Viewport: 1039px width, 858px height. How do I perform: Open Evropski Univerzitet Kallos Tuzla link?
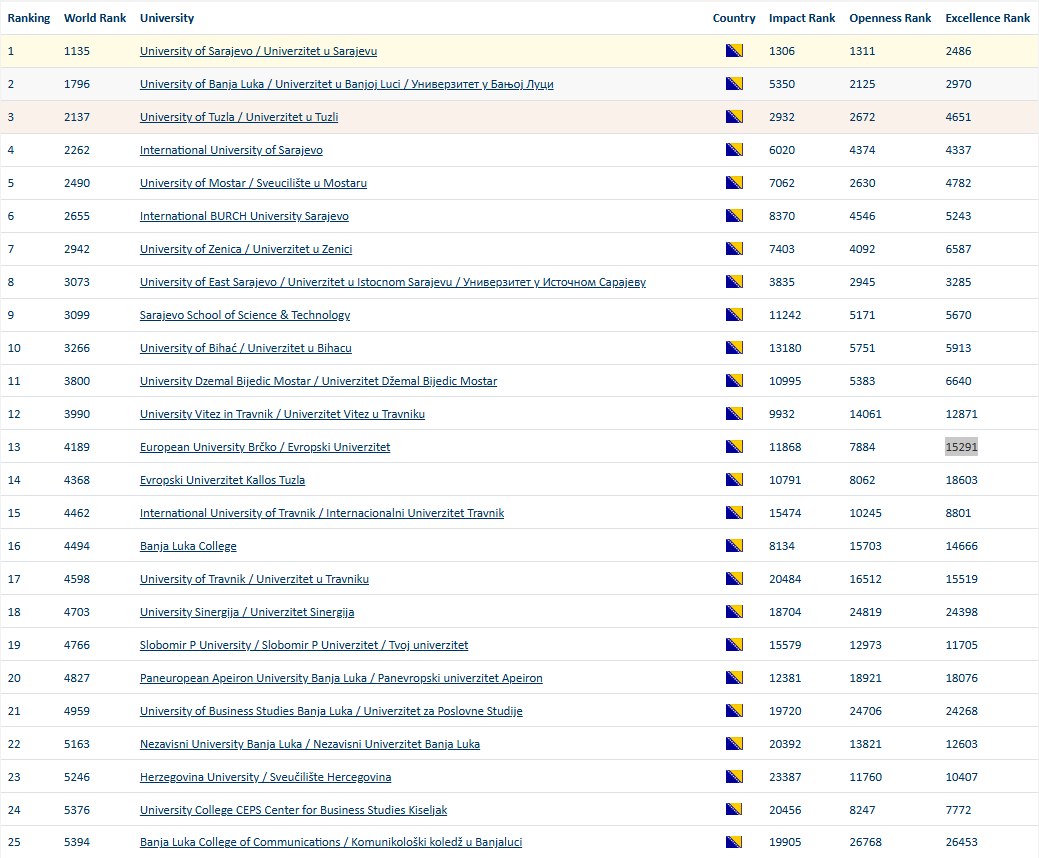click(222, 480)
